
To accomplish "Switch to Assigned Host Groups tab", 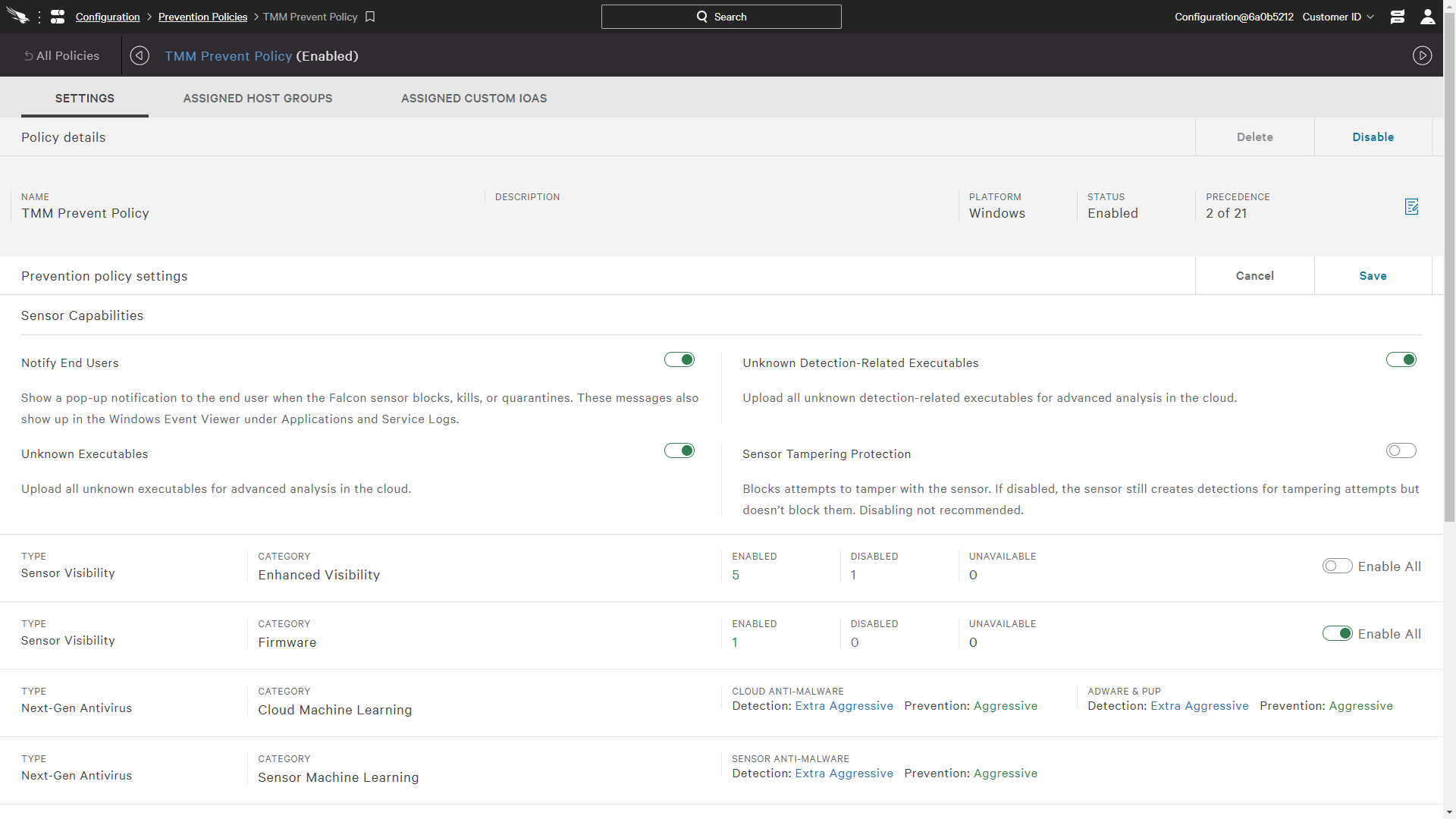I will pyautogui.click(x=258, y=99).
